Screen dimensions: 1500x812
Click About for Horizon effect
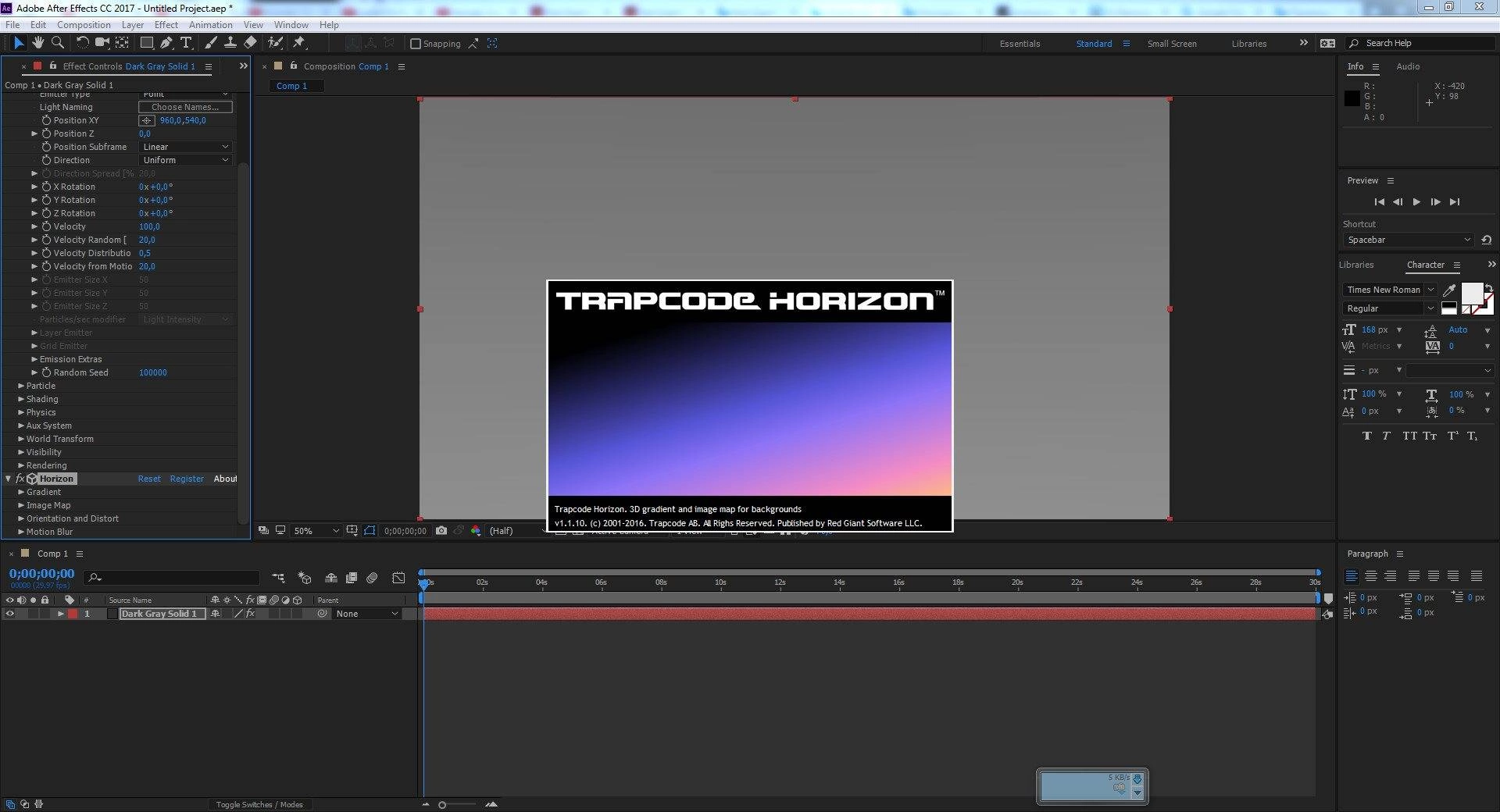(x=225, y=479)
